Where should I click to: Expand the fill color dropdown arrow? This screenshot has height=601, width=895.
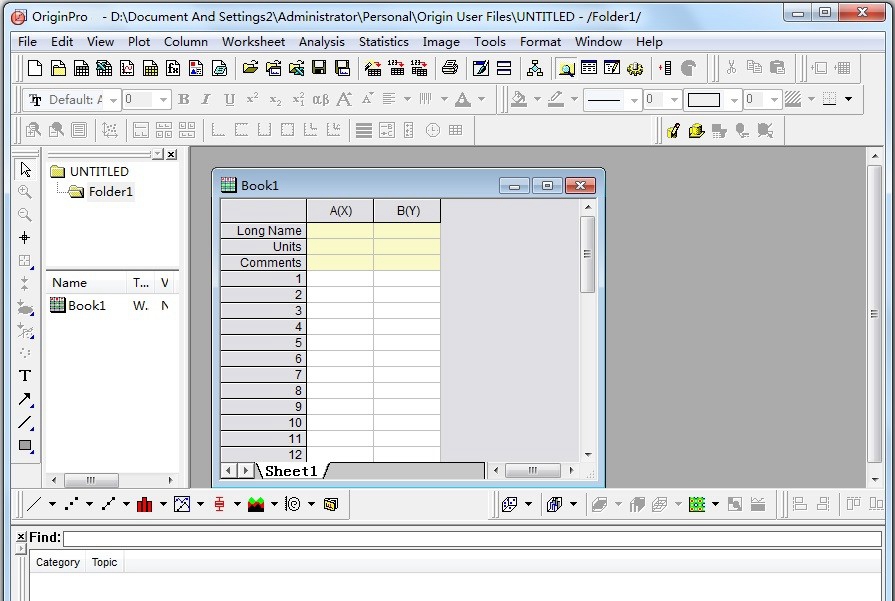(537, 99)
